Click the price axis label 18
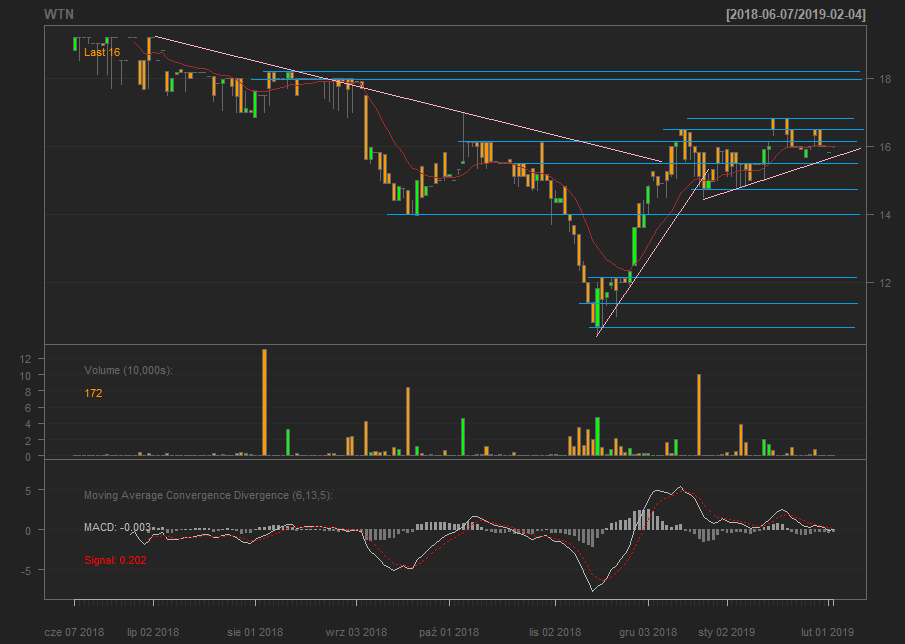This screenshot has width=905, height=644. pos(885,79)
